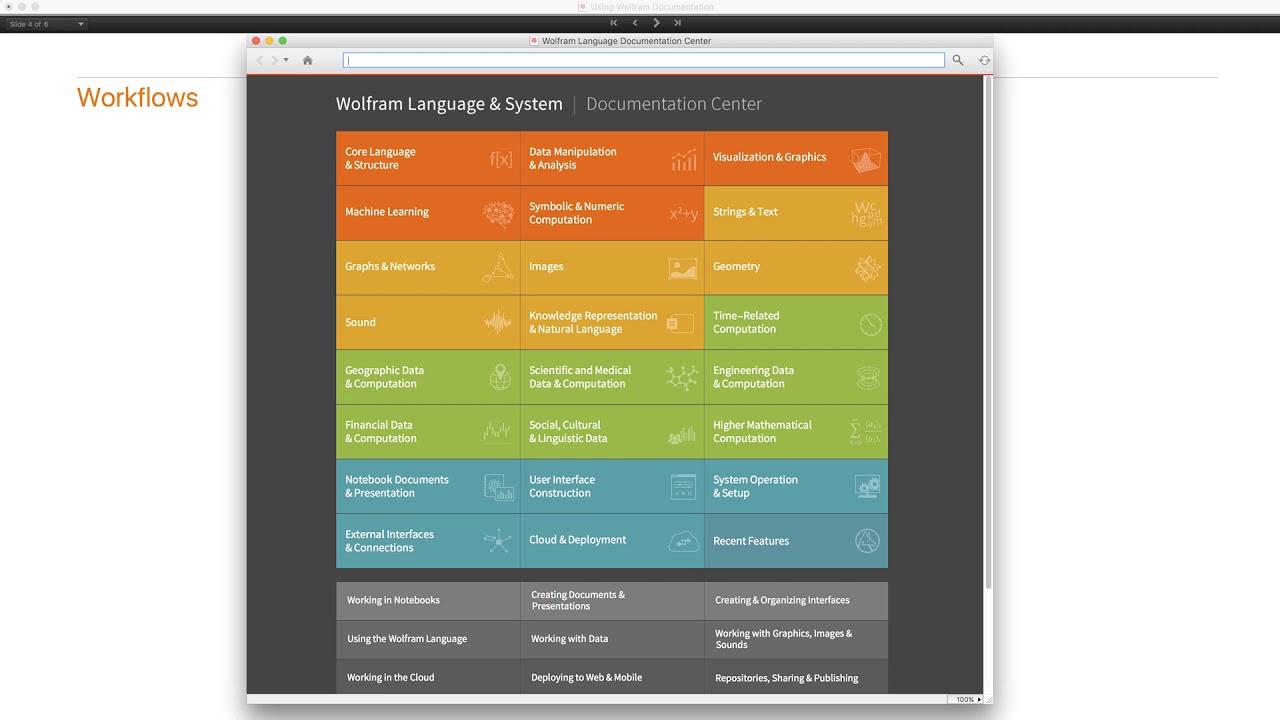Open Creating Documents & Presentations workflow
This screenshot has width=1280, height=720.
click(x=612, y=600)
